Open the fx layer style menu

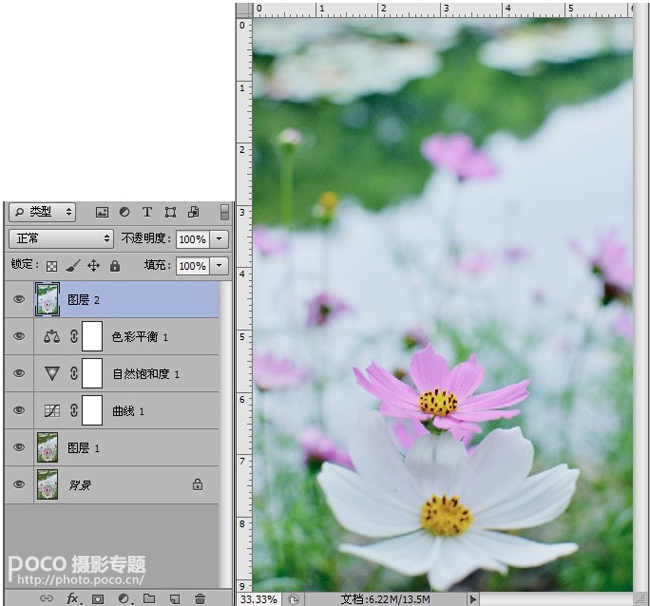coord(73,598)
